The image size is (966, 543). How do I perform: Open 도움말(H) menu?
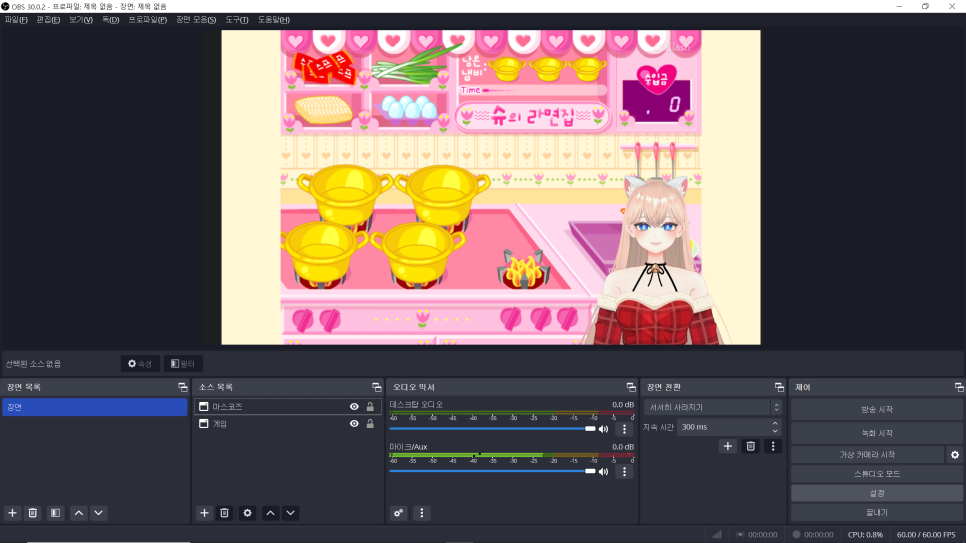(274, 20)
